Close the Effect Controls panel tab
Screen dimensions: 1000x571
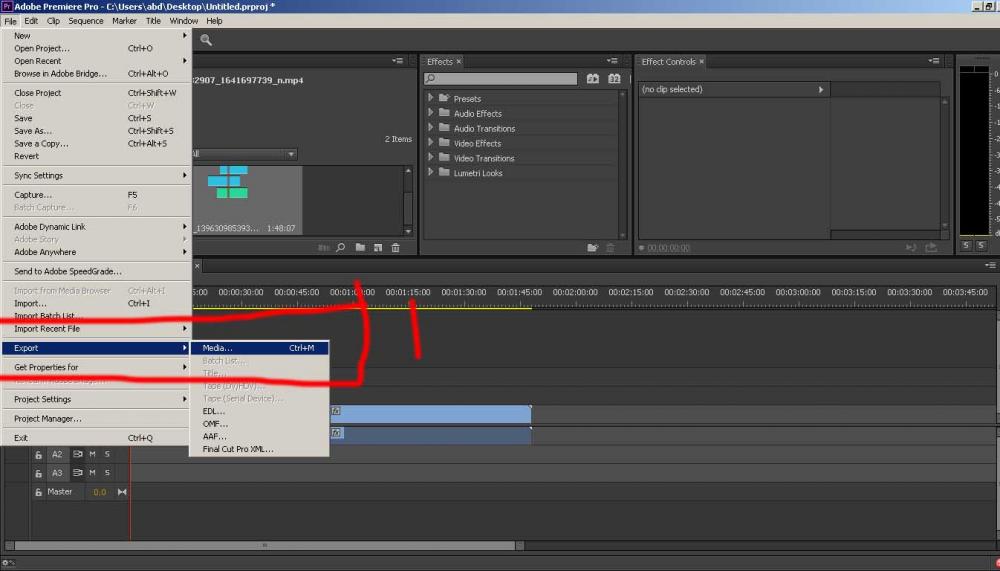click(702, 62)
